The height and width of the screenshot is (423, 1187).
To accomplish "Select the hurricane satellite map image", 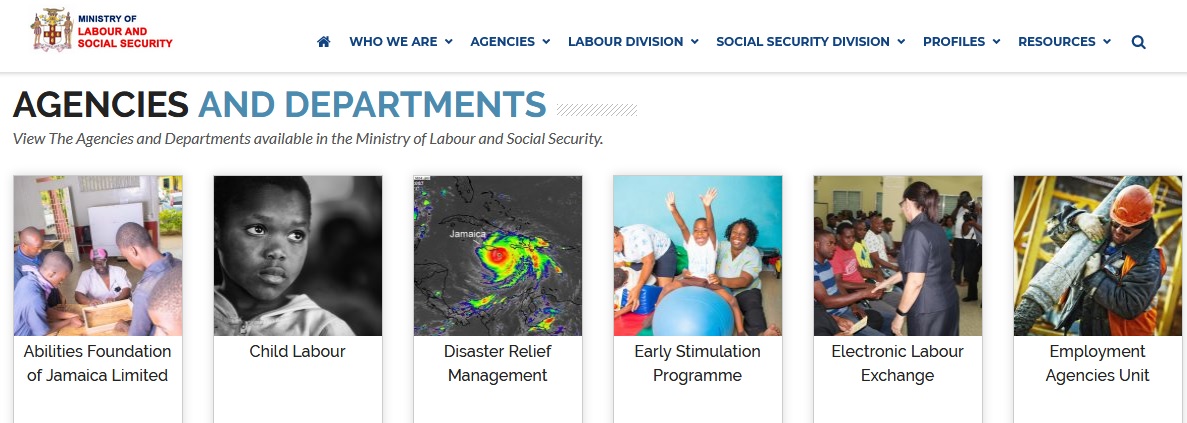I will point(498,255).
